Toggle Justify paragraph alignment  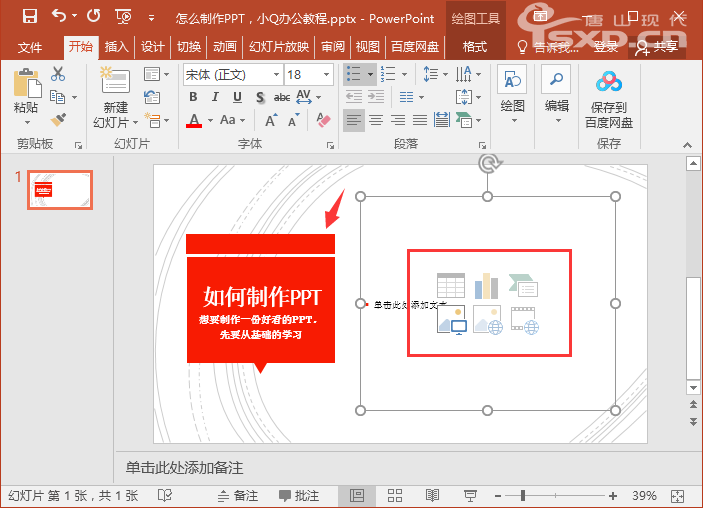click(x=420, y=120)
